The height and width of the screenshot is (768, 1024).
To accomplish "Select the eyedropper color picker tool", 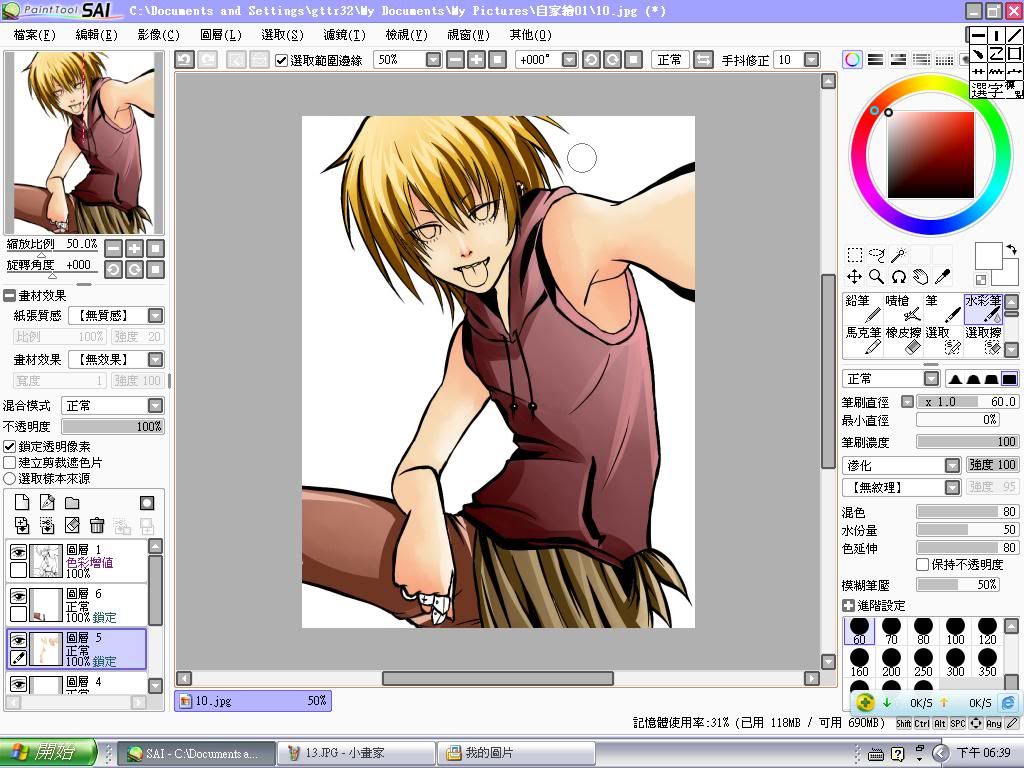I will coord(942,277).
